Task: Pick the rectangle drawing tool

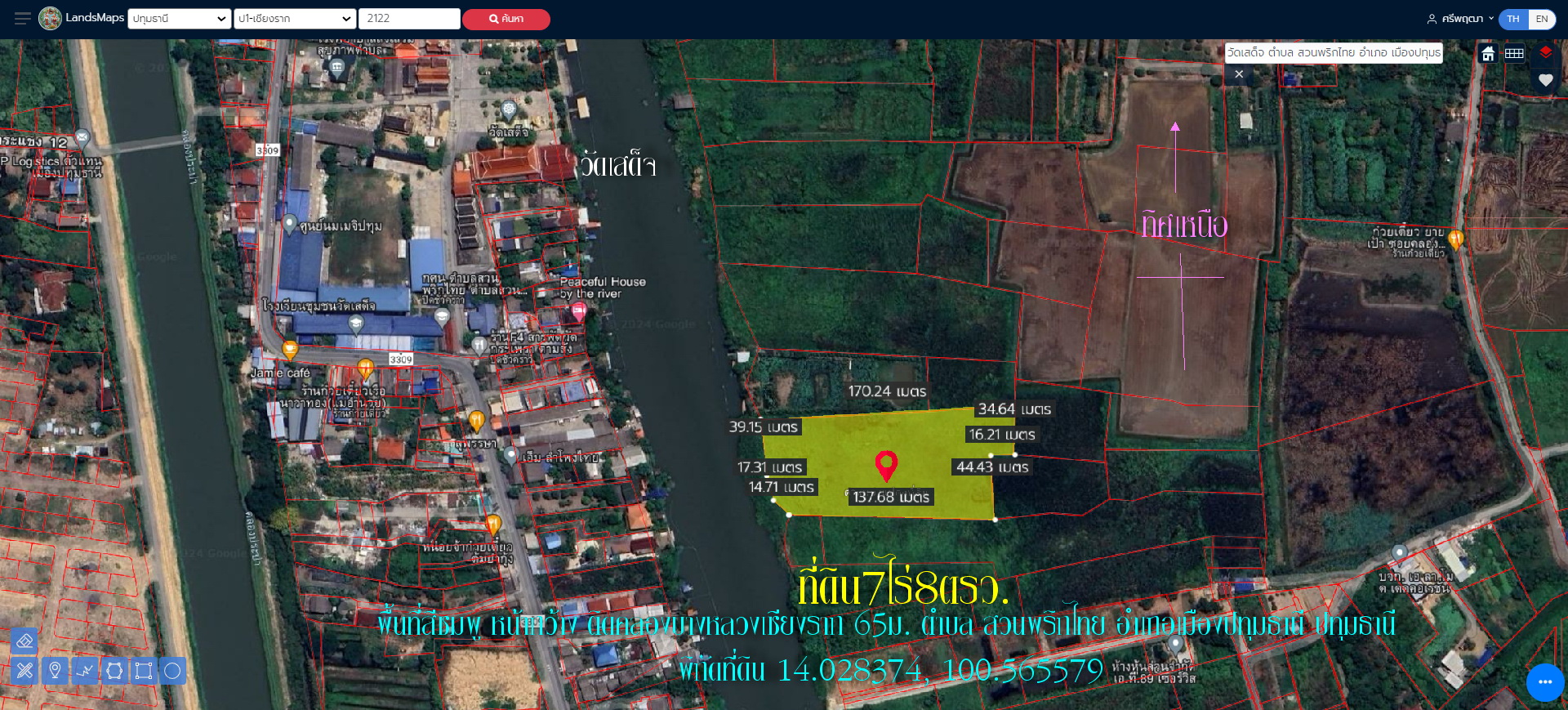Action: [x=144, y=671]
